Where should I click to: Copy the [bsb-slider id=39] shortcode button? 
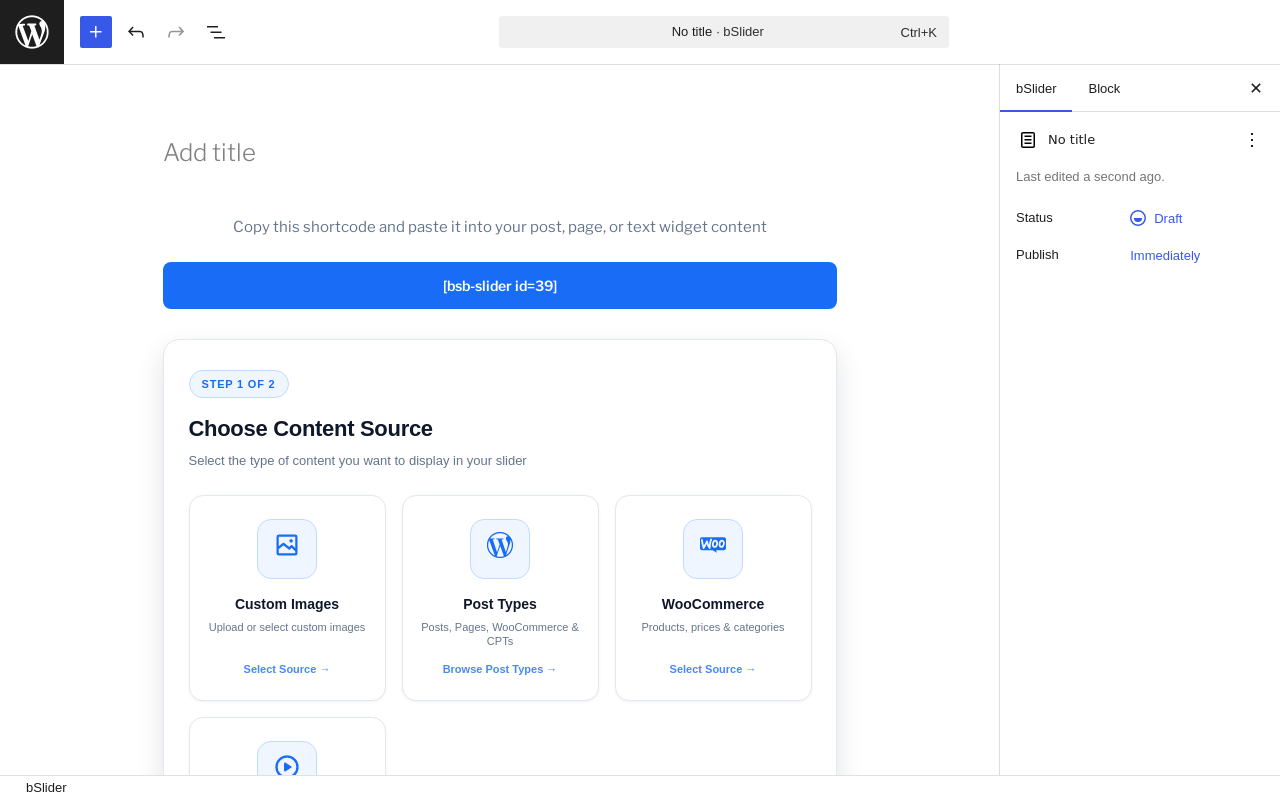click(x=500, y=286)
